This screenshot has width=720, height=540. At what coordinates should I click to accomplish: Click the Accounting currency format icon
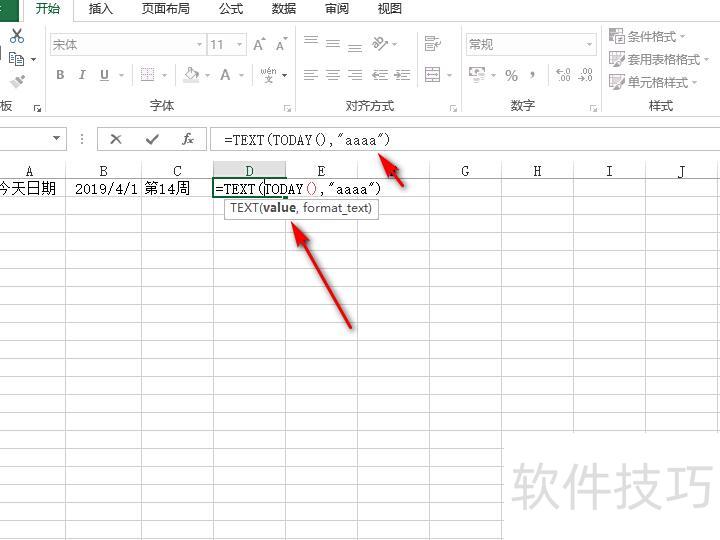[x=477, y=74]
